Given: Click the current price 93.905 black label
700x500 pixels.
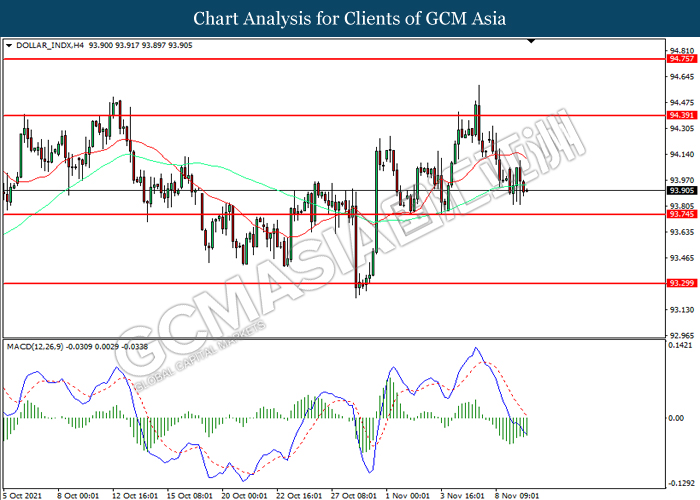Looking at the screenshot, I should pos(681,191).
